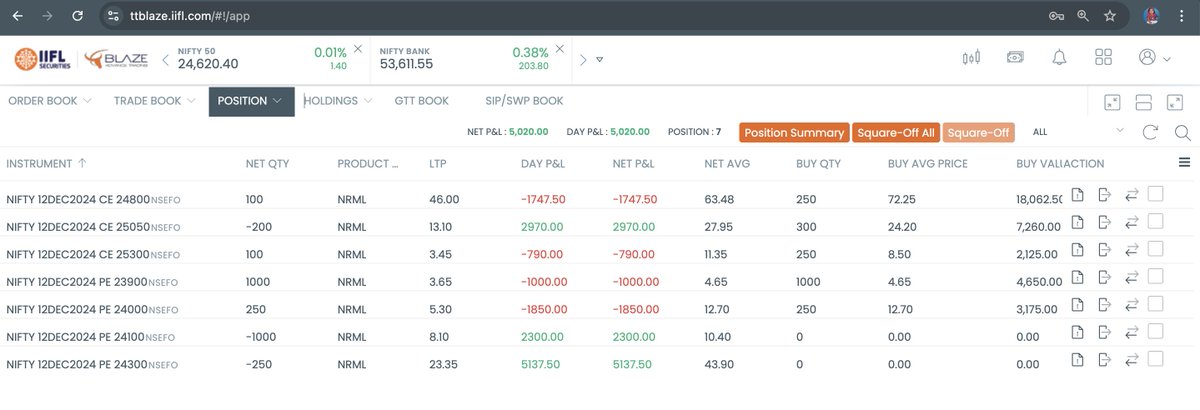Go to previous index ticker arrow
The image size is (1200, 410).
165,60
